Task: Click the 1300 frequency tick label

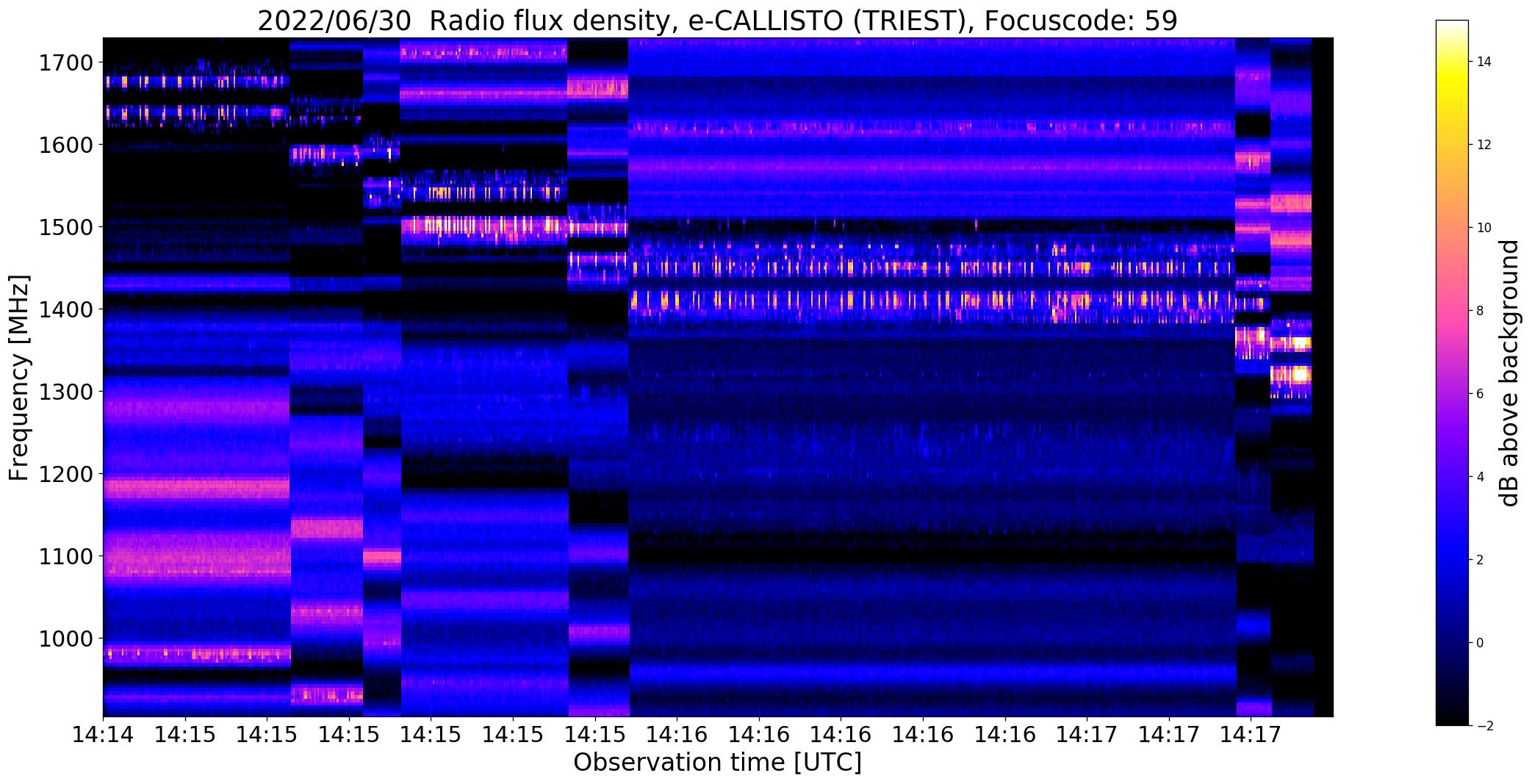Action: click(66, 392)
